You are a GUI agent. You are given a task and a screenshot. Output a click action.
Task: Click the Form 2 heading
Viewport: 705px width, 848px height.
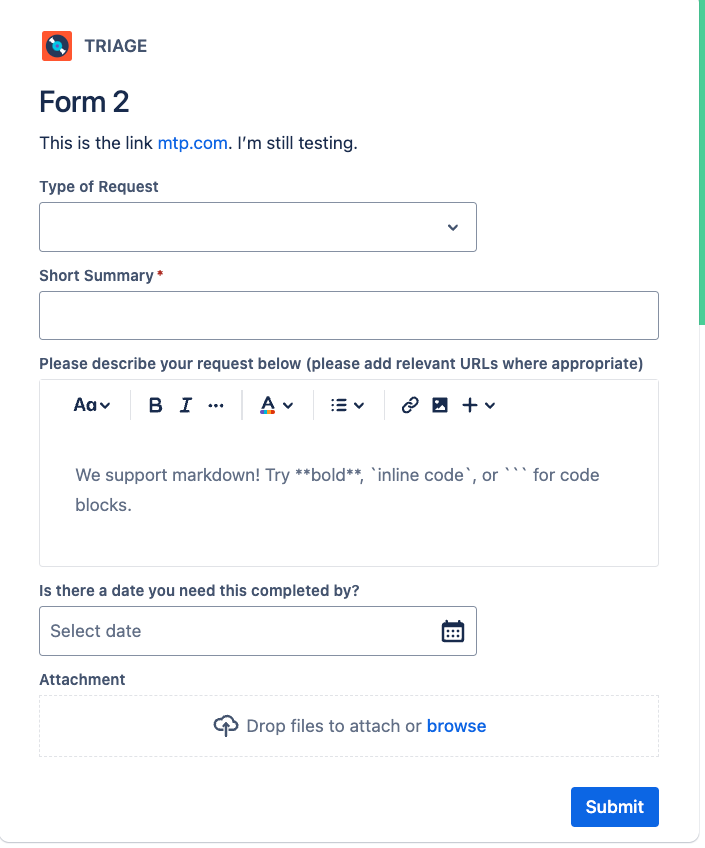pos(84,103)
